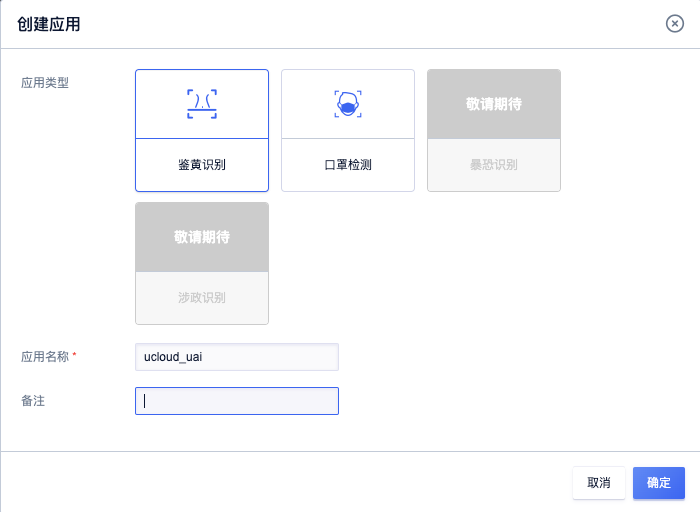This screenshot has width=700, height=512.
Task: Select the 口罩检测 application type card
Action: pos(348,130)
